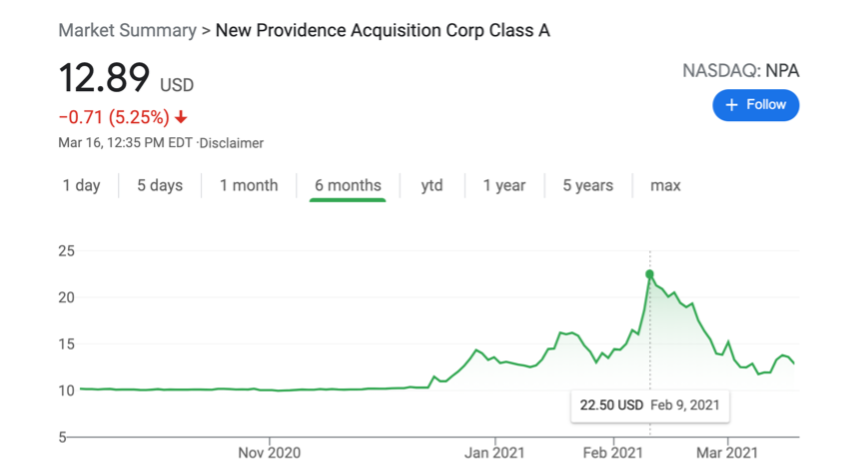Click the plus icon on Follow button
The width and height of the screenshot is (852, 476).
[731, 105]
